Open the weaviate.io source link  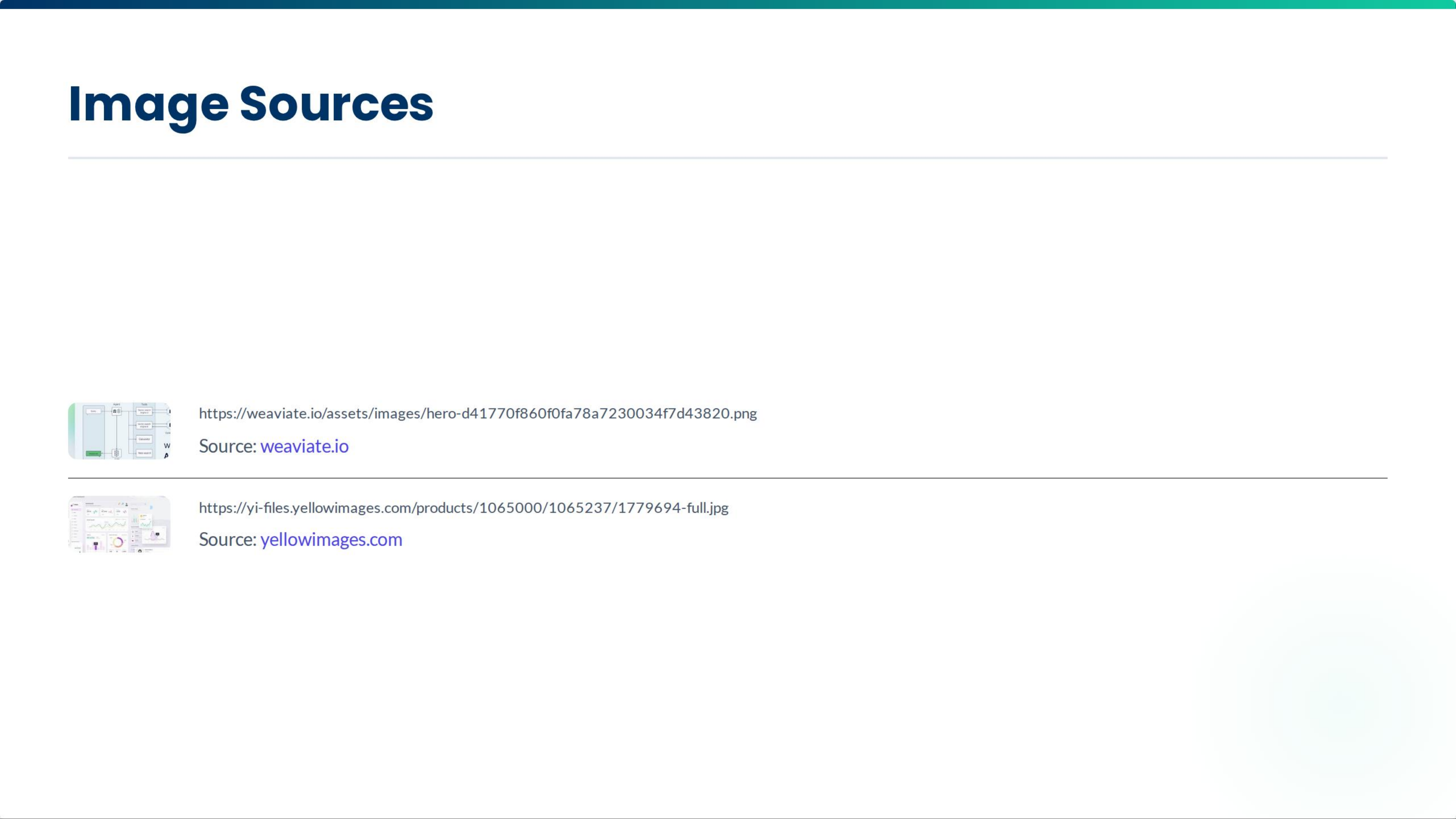point(304,447)
